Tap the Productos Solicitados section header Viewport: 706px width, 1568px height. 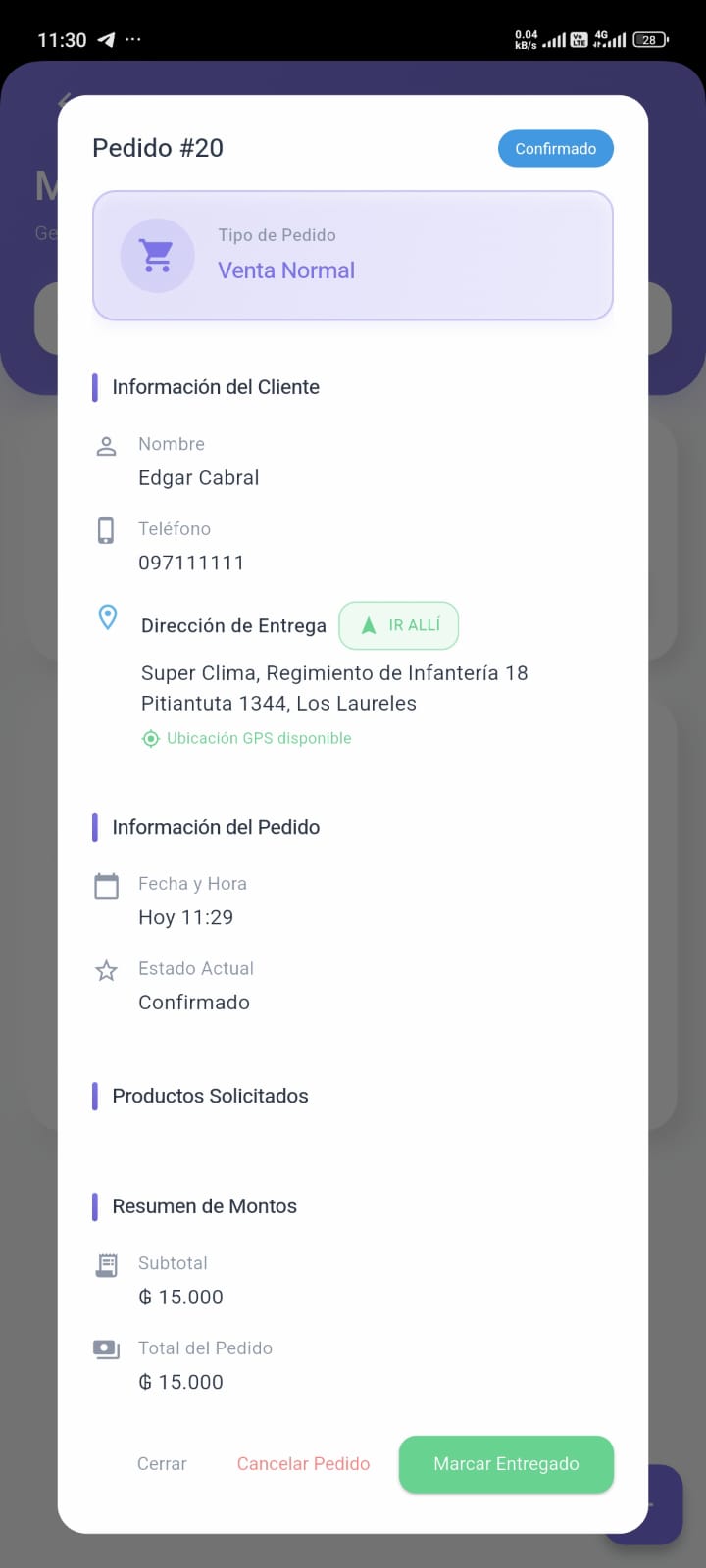pyautogui.click(x=210, y=1096)
